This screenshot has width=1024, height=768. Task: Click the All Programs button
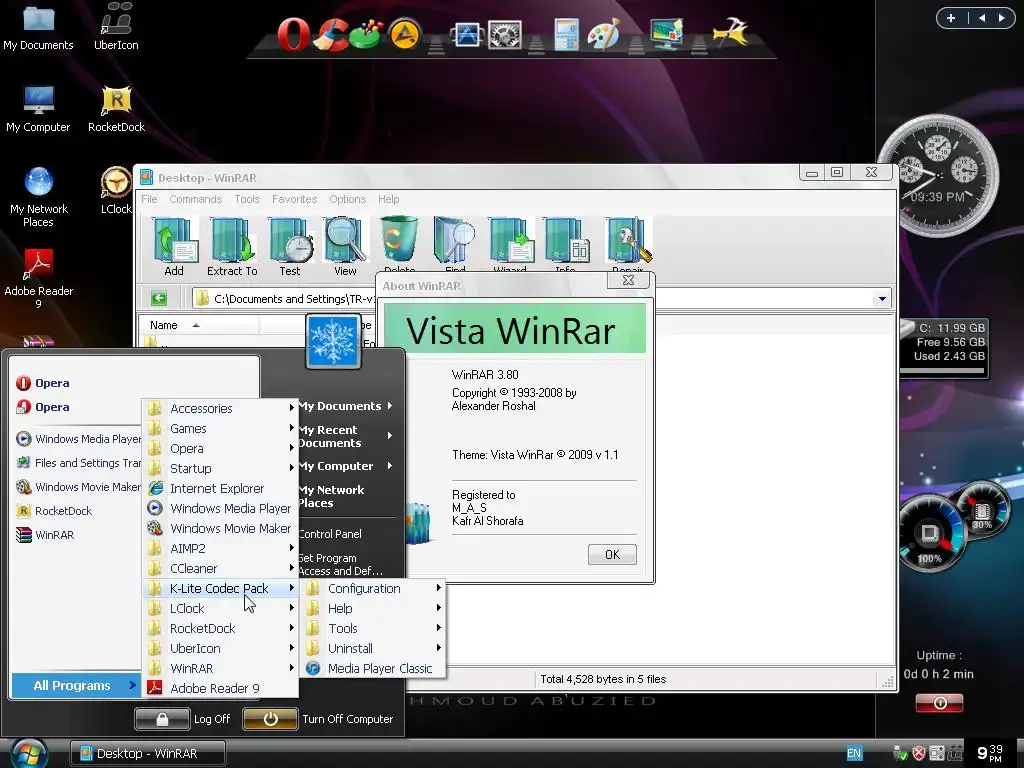point(76,685)
